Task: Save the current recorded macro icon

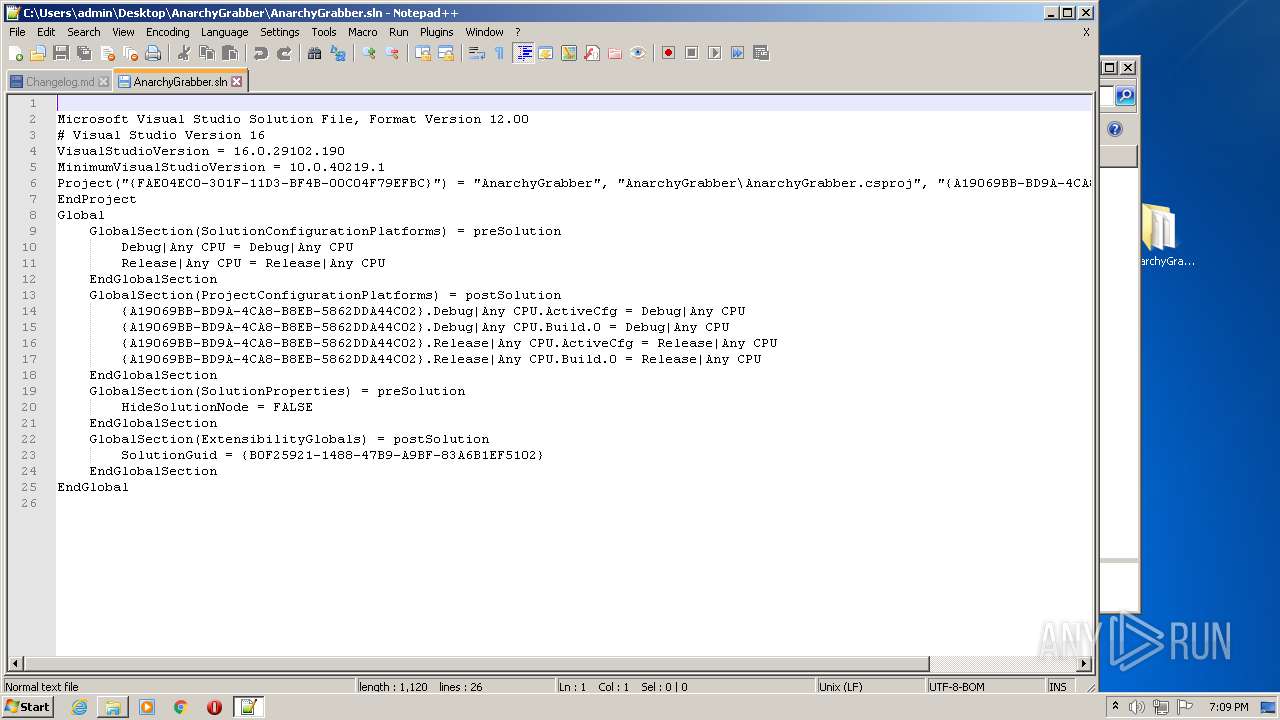Action: click(x=760, y=53)
